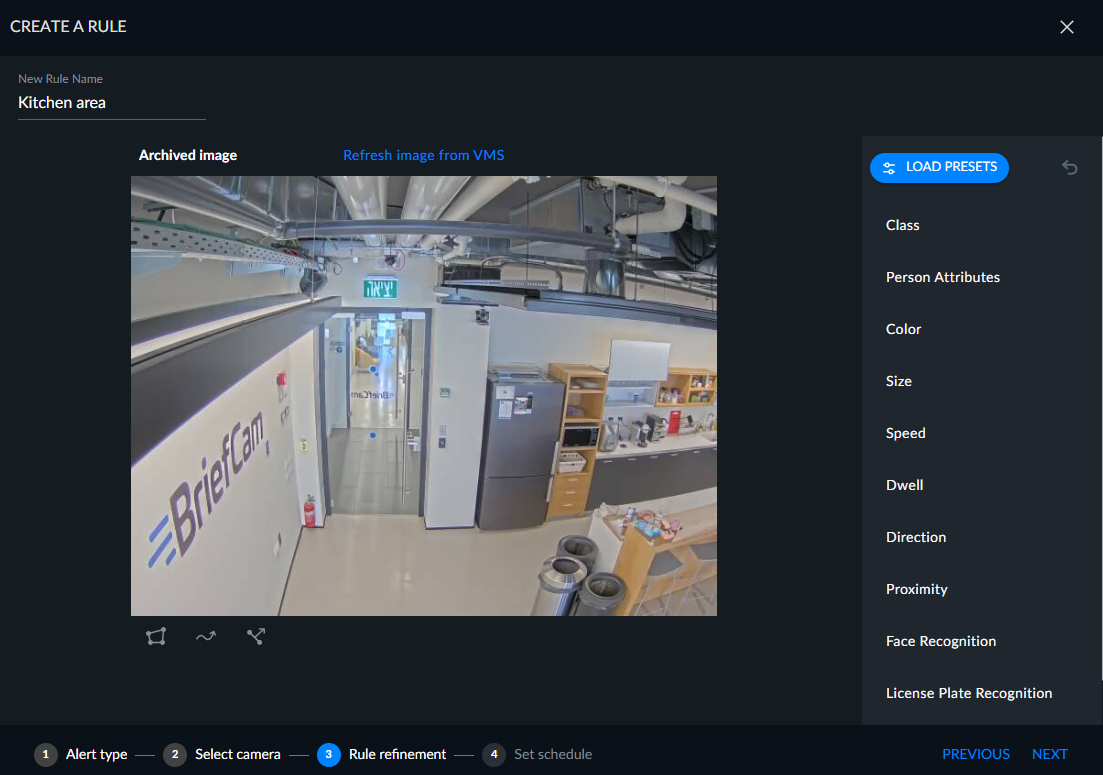The width and height of the screenshot is (1103, 775).
Task: Click the NEXT button
Action: (x=1050, y=754)
